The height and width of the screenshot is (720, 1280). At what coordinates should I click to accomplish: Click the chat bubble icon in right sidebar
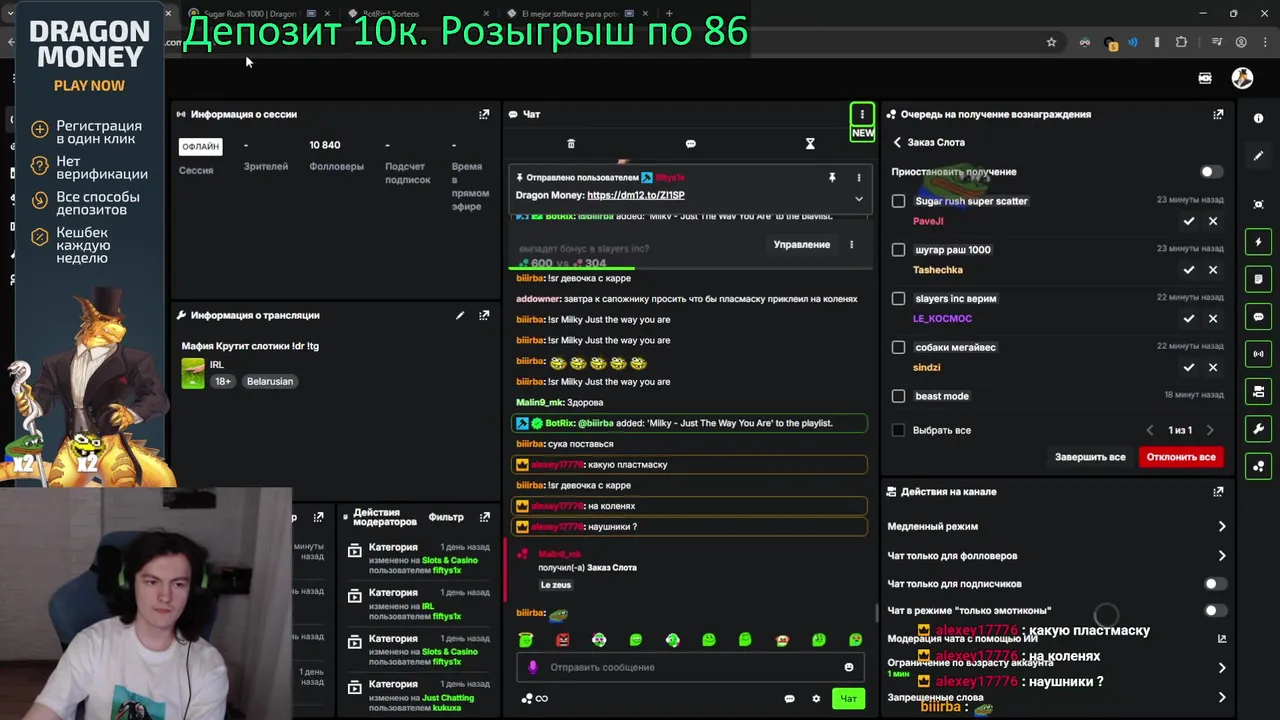coord(1258,317)
